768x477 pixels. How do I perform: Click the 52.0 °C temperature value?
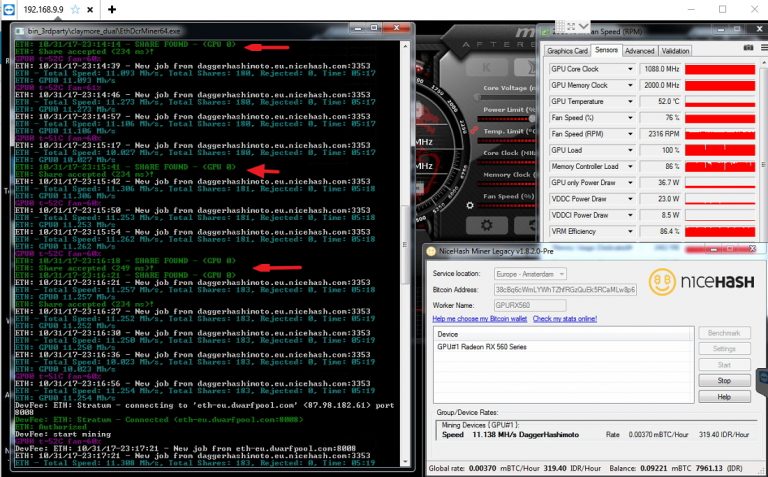[x=660, y=101]
